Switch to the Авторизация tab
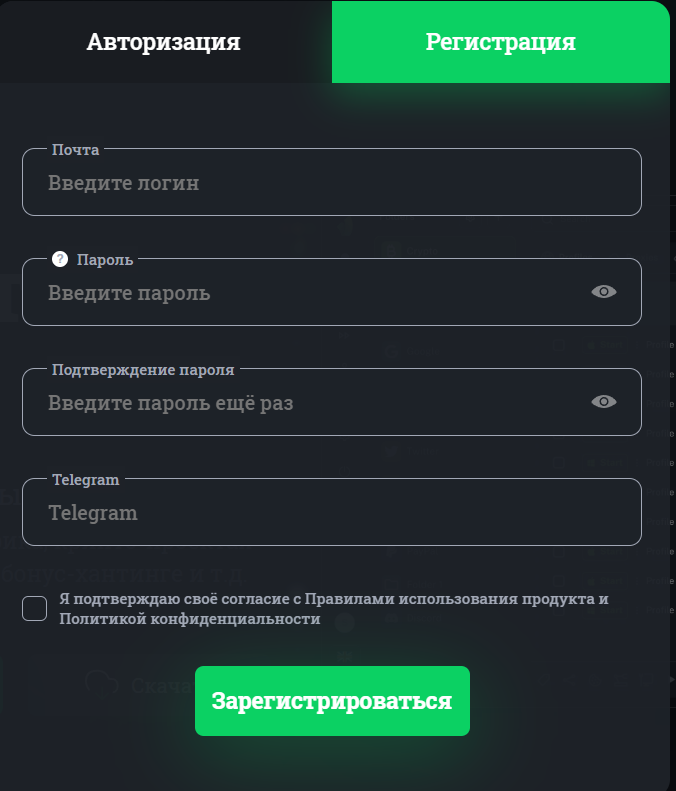Screen dimensions: 676x791 pyautogui.click(x=163, y=42)
